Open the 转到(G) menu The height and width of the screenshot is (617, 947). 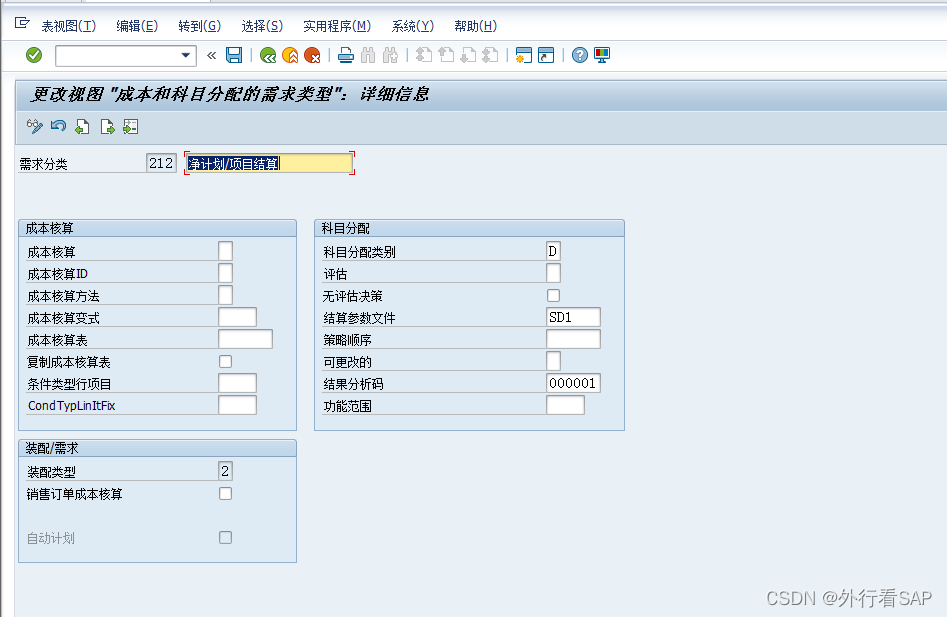click(199, 26)
